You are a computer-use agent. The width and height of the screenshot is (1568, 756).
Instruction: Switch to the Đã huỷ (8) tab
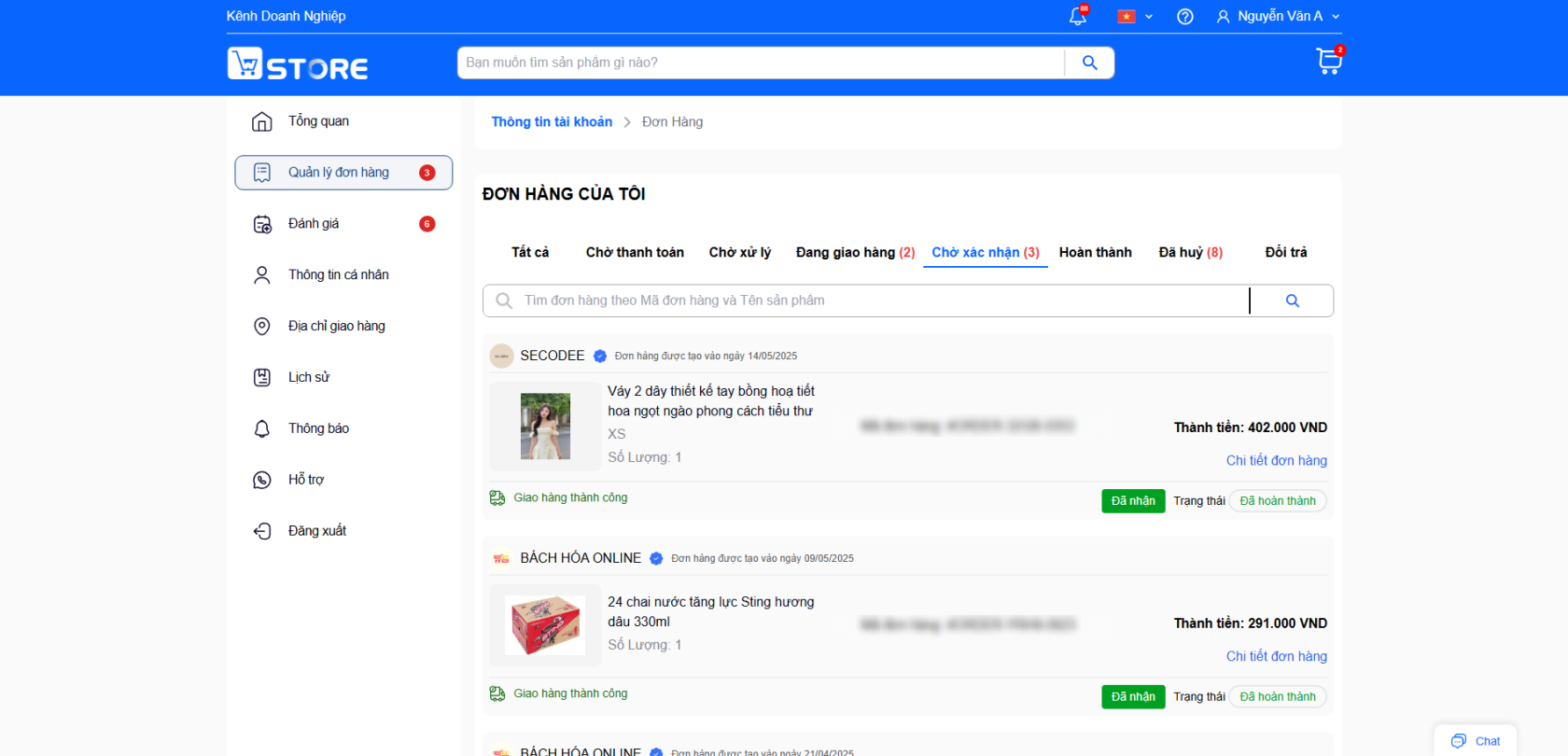pyautogui.click(x=1191, y=252)
